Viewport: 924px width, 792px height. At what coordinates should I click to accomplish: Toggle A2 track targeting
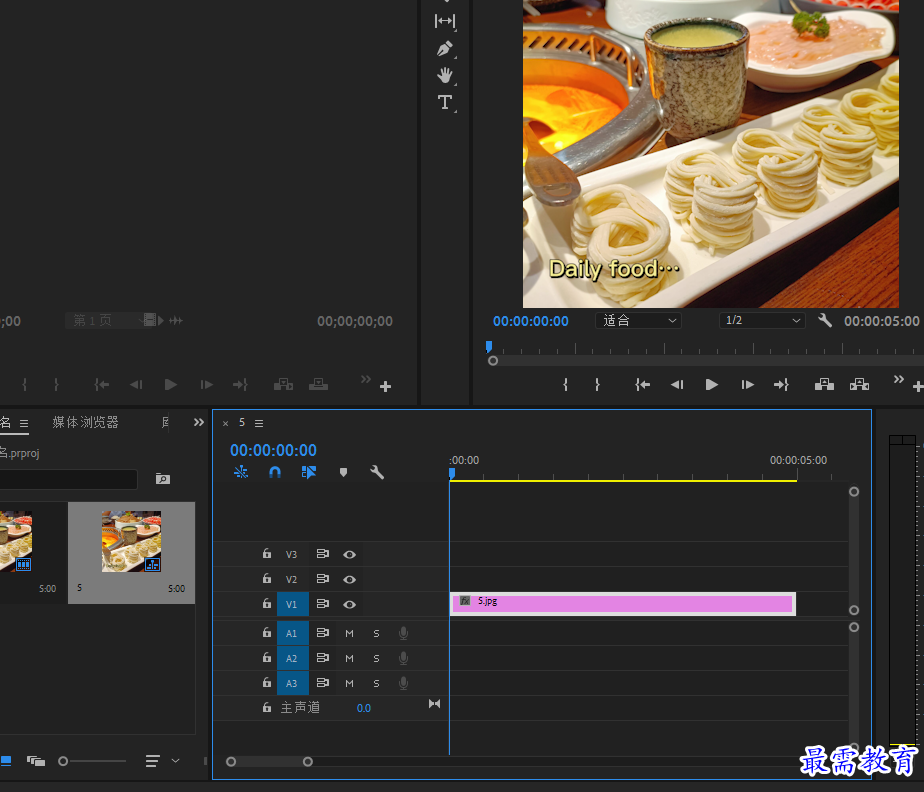292,659
